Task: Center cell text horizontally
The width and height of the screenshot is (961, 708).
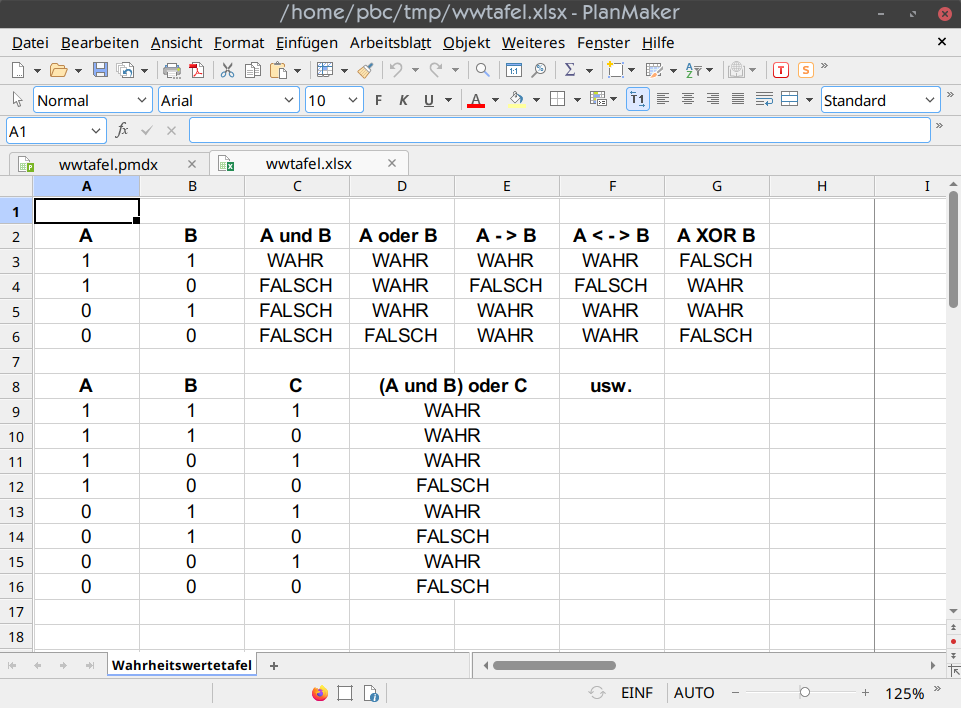Action: click(x=688, y=99)
